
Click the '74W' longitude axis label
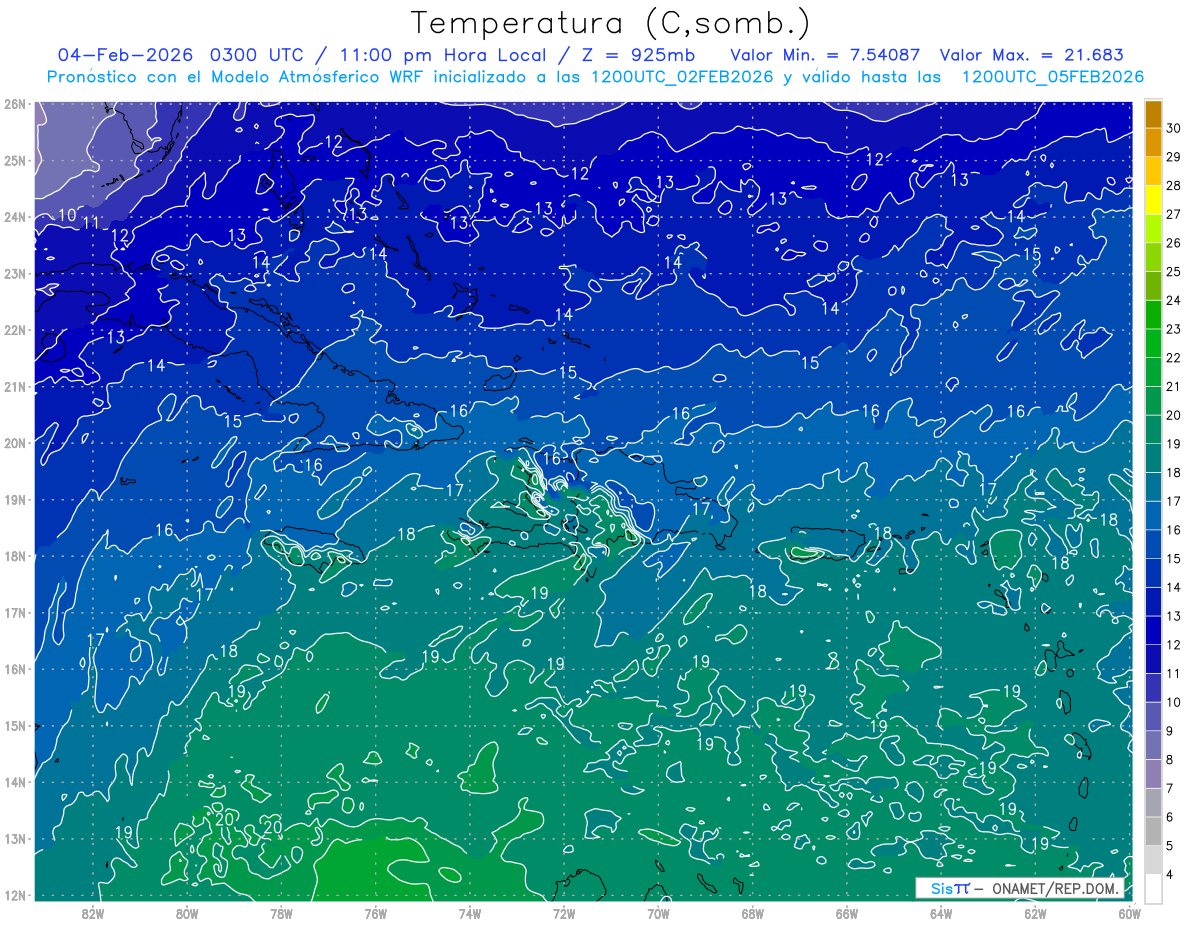tap(470, 912)
